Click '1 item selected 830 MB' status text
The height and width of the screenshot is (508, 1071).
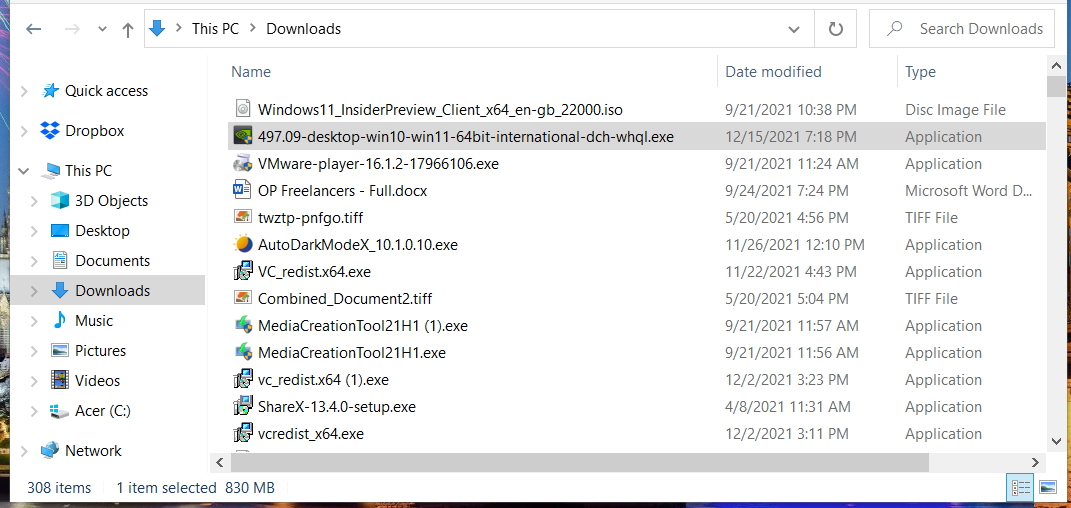pyautogui.click(x=195, y=488)
